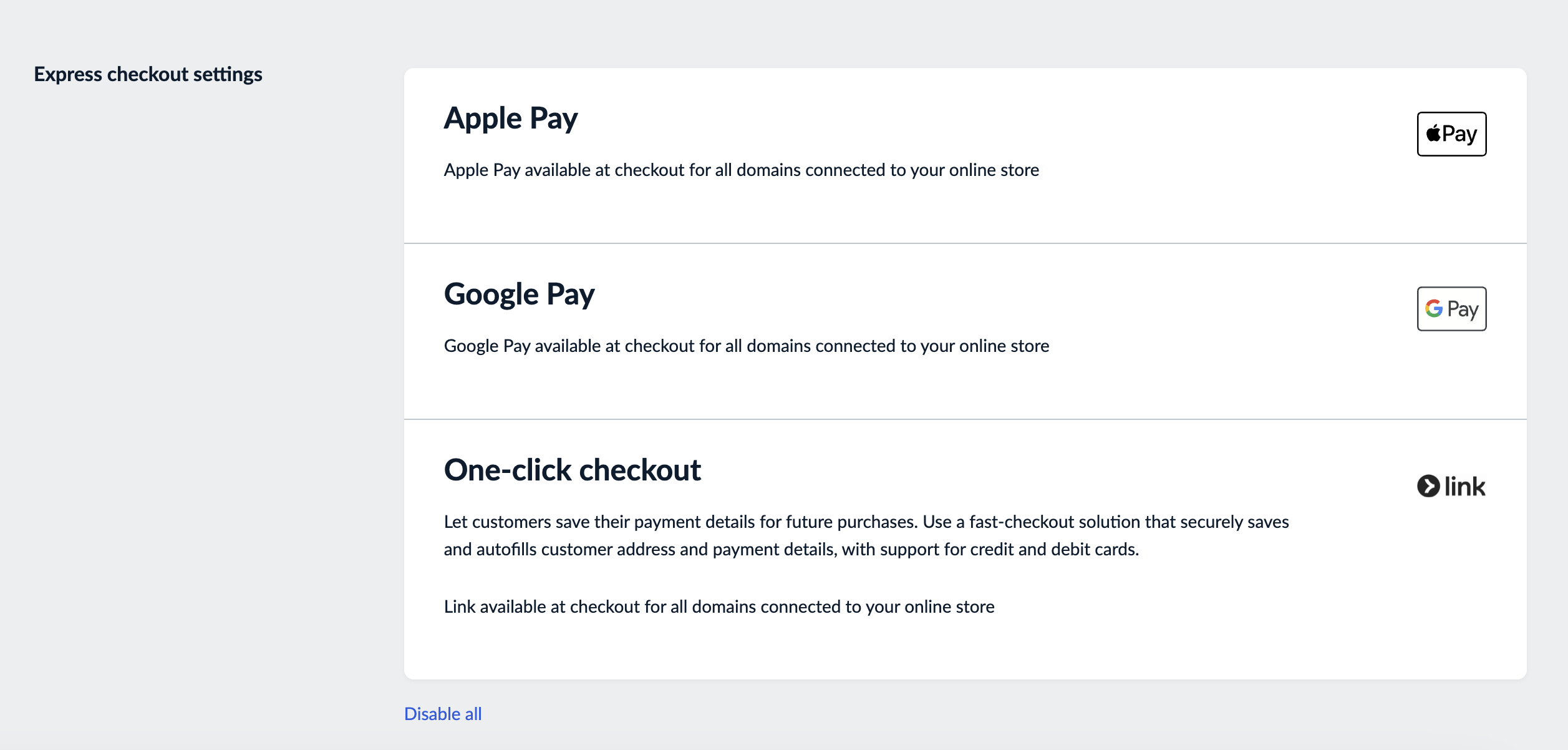
Task: Select the One-click checkout heading
Action: (573, 471)
